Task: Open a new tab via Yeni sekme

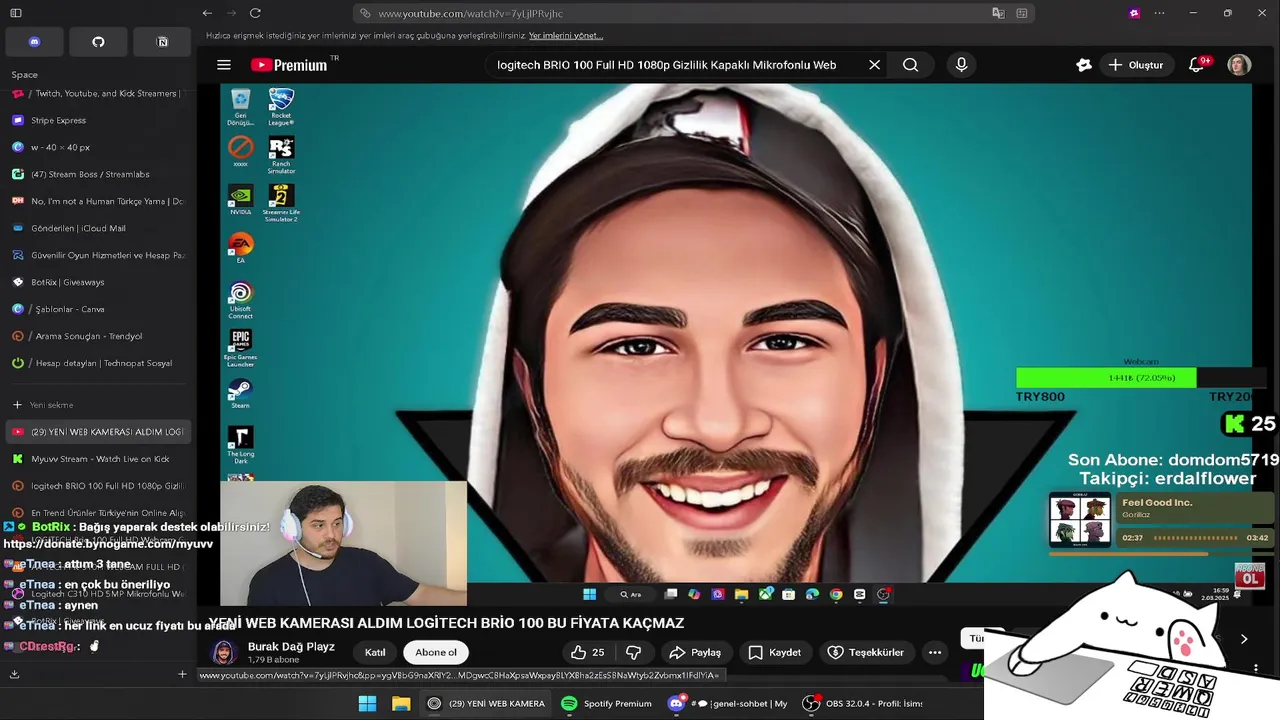Action: coord(97,405)
